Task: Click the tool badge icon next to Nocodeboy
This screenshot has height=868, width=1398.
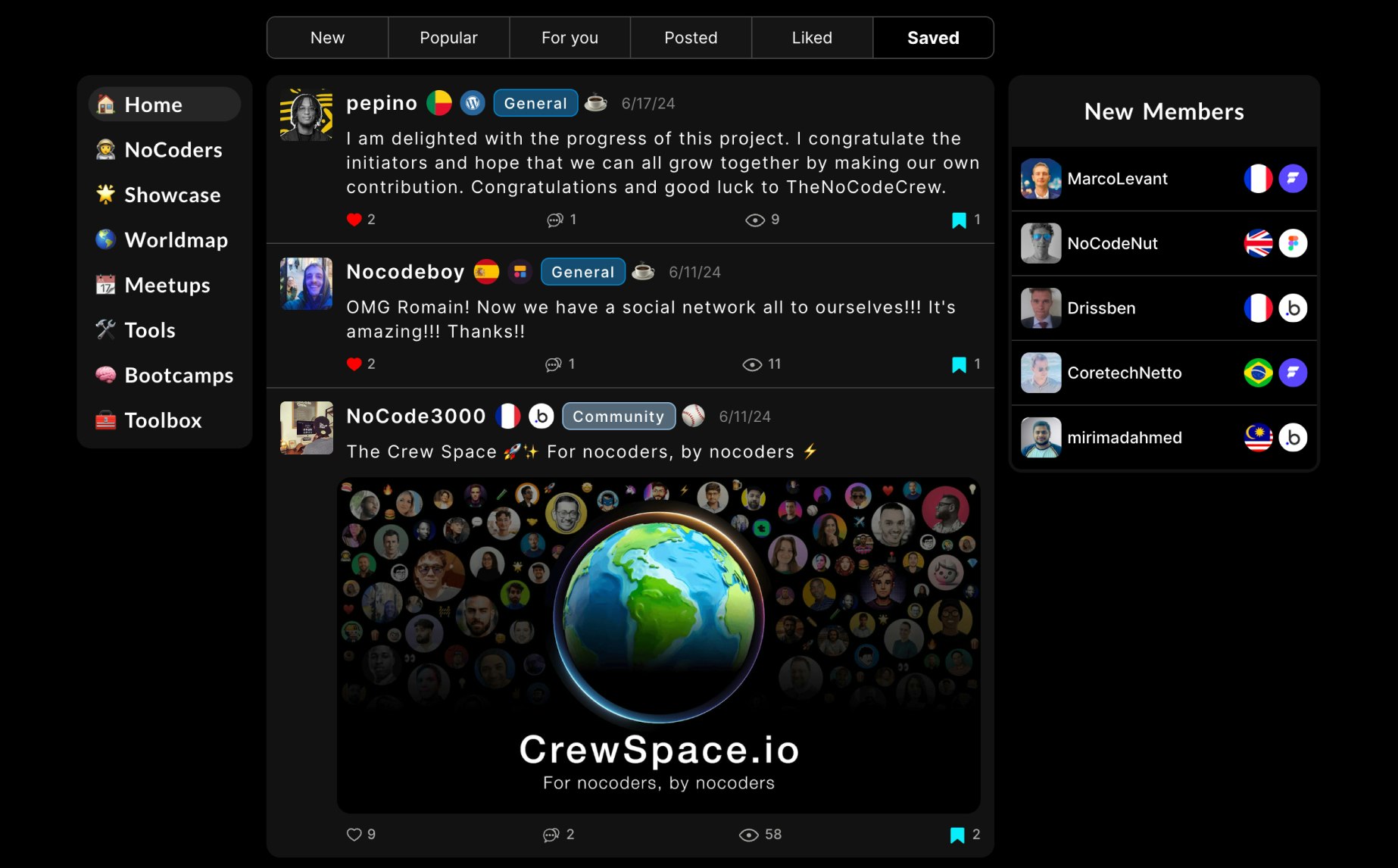Action: click(520, 272)
